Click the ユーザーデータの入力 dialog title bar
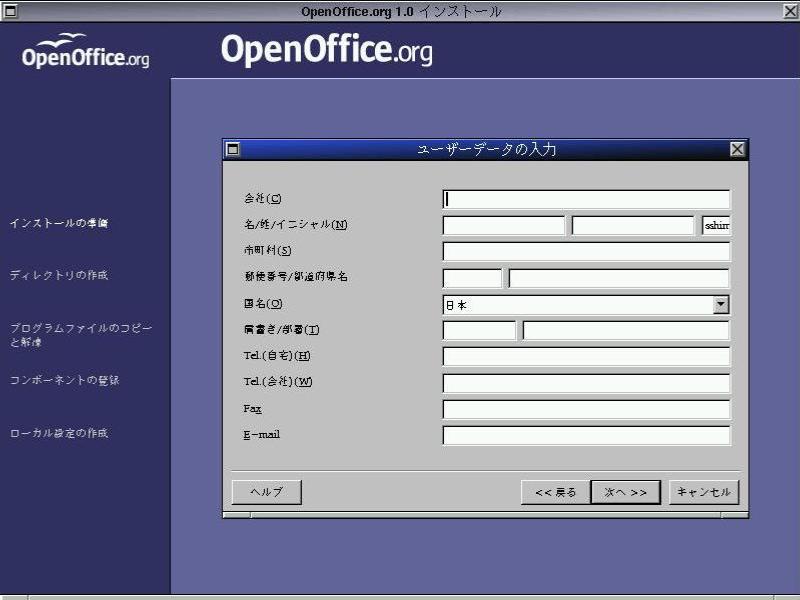 [x=486, y=149]
